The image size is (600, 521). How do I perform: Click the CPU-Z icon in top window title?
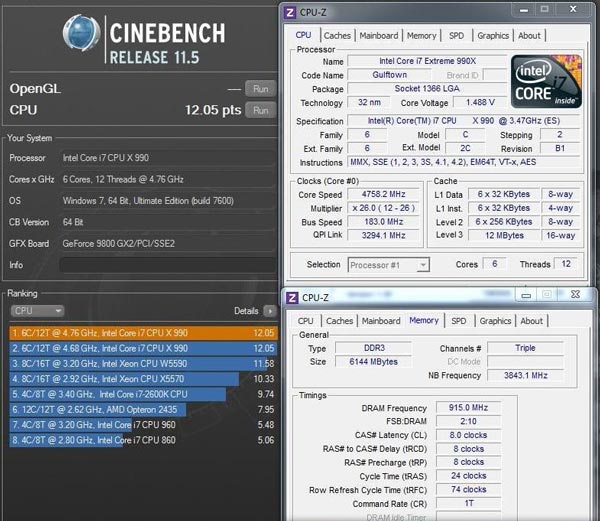[x=290, y=13]
